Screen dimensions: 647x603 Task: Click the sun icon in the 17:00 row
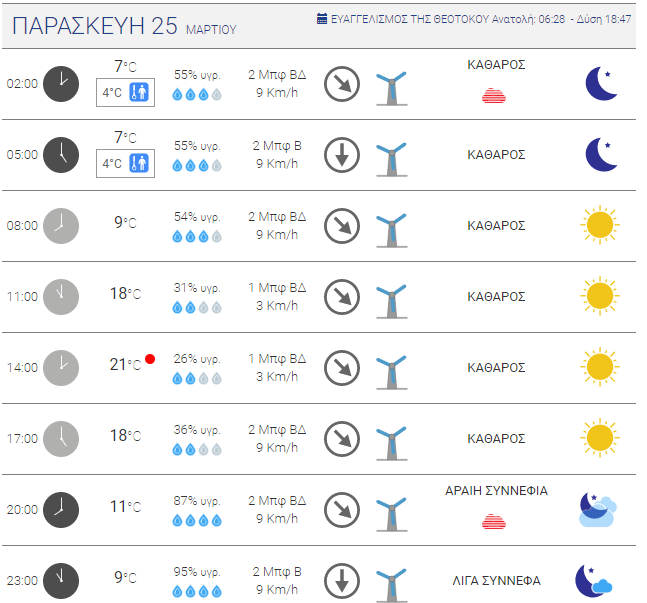tap(600, 438)
